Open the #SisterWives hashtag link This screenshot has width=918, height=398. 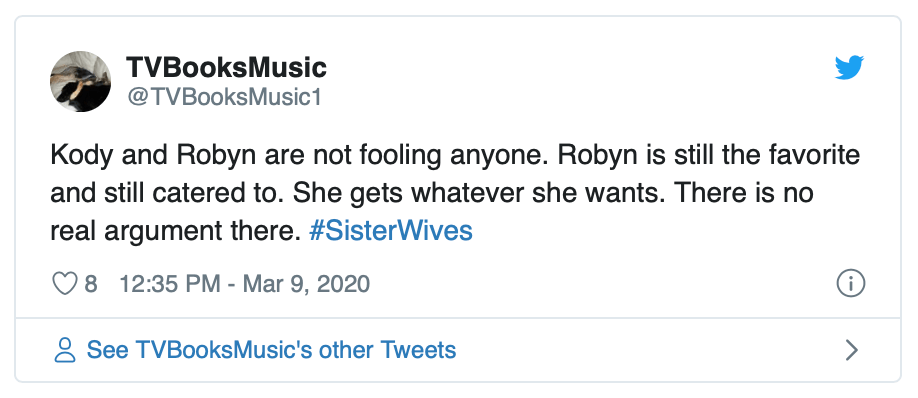(391, 231)
